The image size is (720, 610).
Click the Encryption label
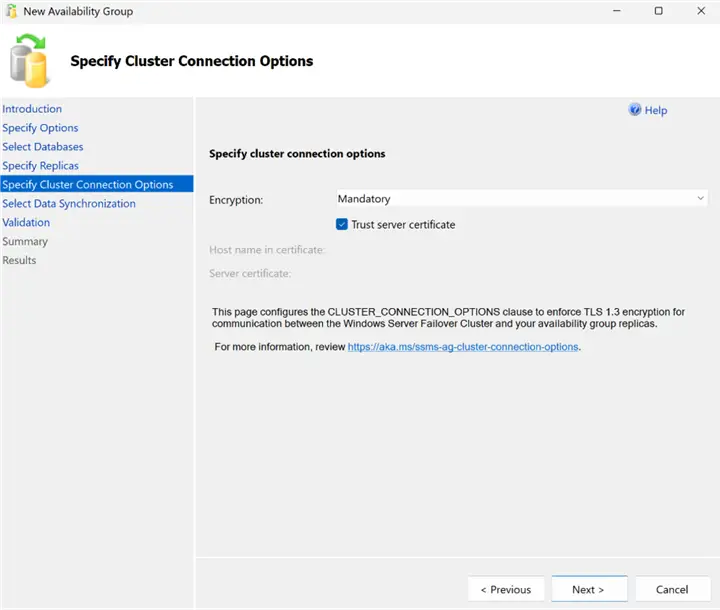click(x=236, y=200)
